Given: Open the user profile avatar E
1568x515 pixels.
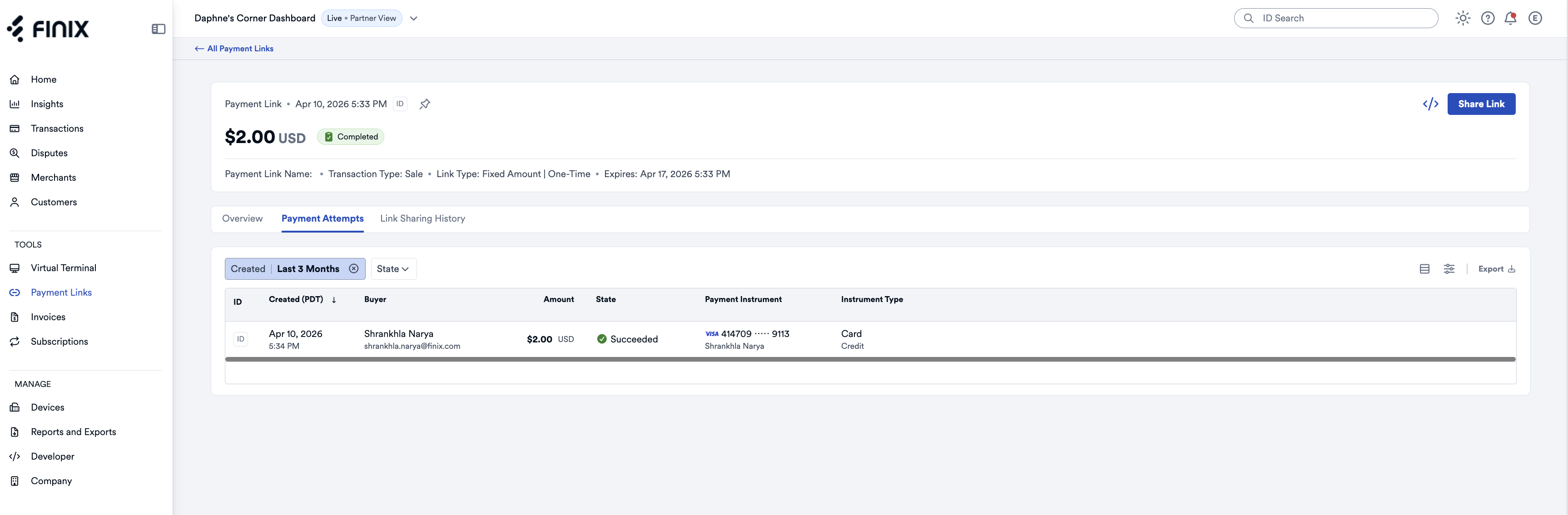Looking at the screenshot, I should [1535, 18].
